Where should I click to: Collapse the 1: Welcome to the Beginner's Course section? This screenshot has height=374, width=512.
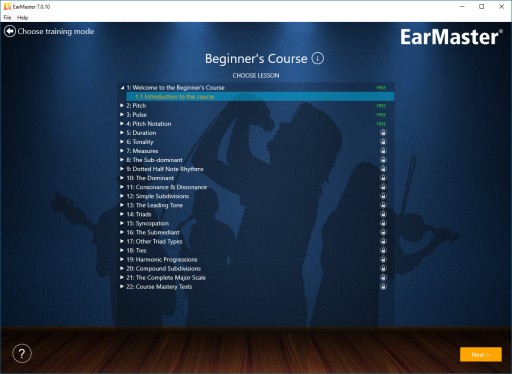pos(122,88)
